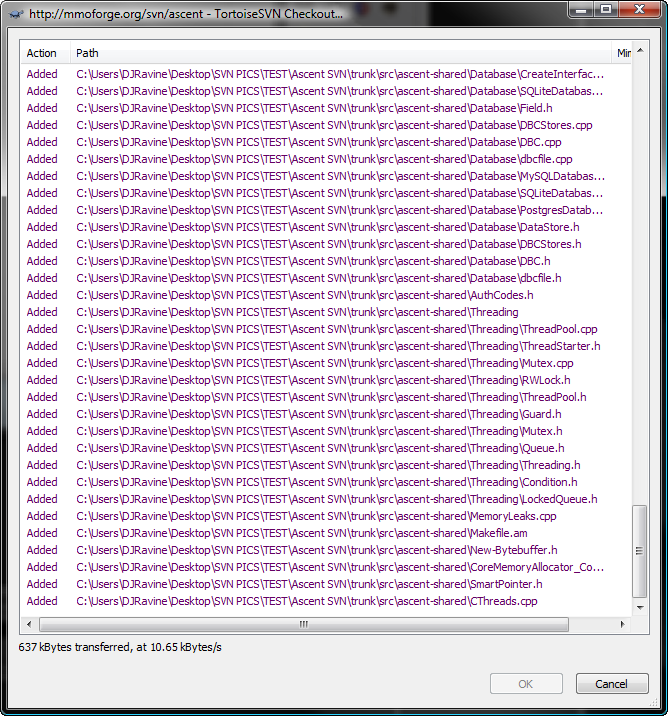Image resolution: width=668 pixels, height=716 pixels.
Task: Click the TortoiseSVN title bar icon
Action: 16,14
